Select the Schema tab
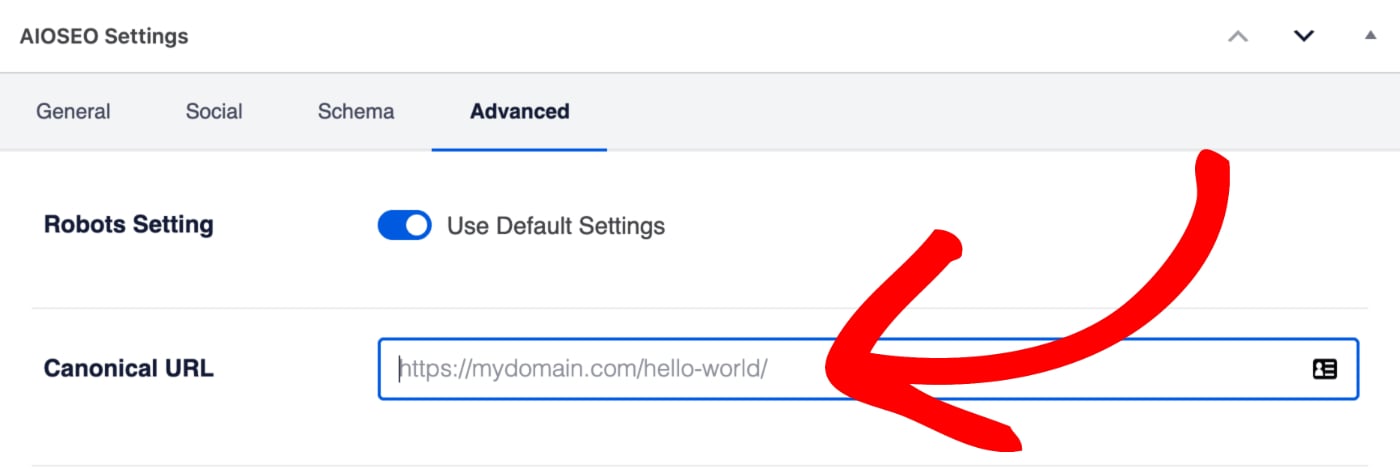Viewport: 1400px width, 471px height. [x=356, y=111]
